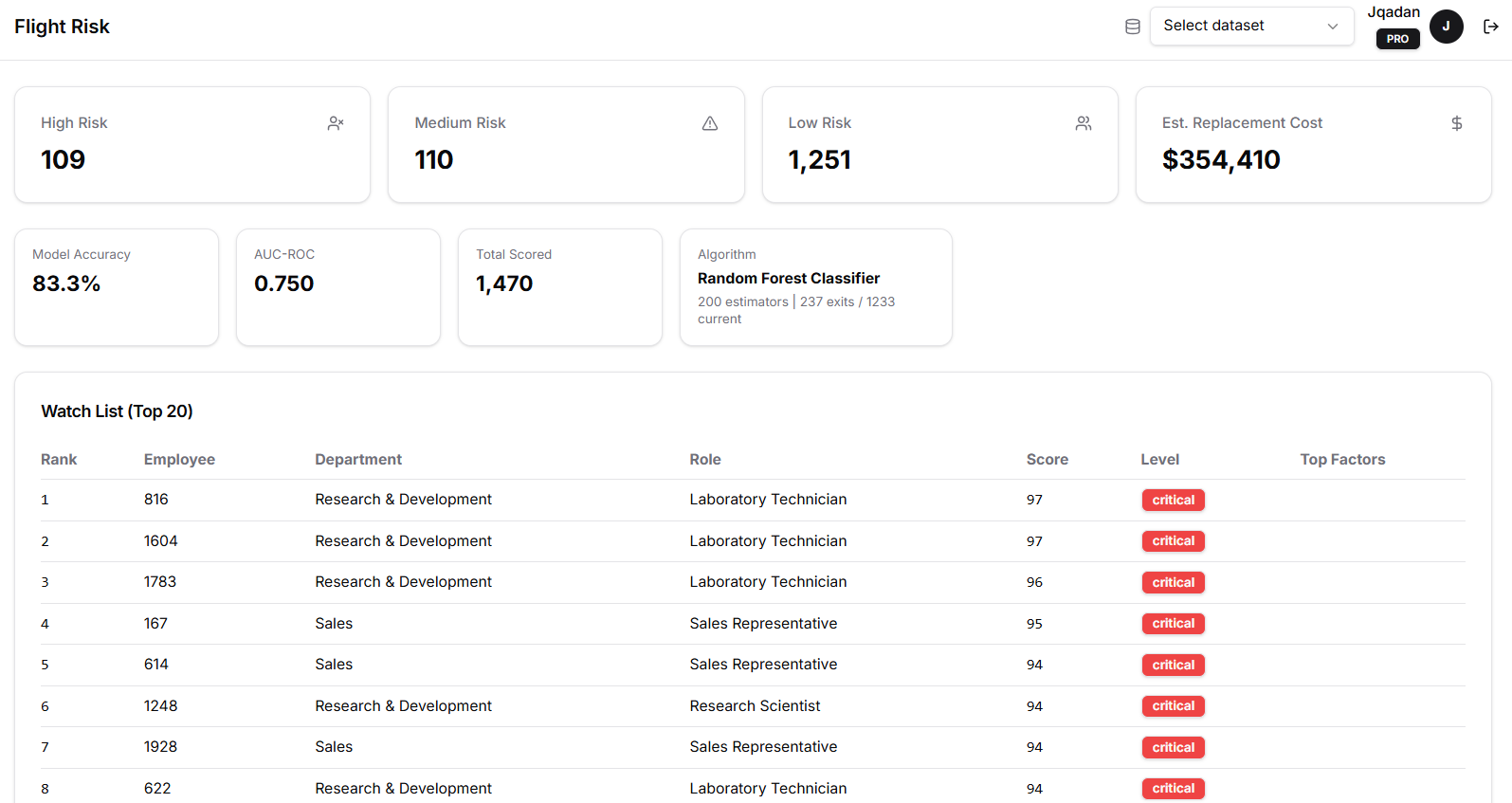Image resolution: width=1512 pixels, height=803 pixels.
Task: Click the Level column header
Action: (x=1160, y=459)
